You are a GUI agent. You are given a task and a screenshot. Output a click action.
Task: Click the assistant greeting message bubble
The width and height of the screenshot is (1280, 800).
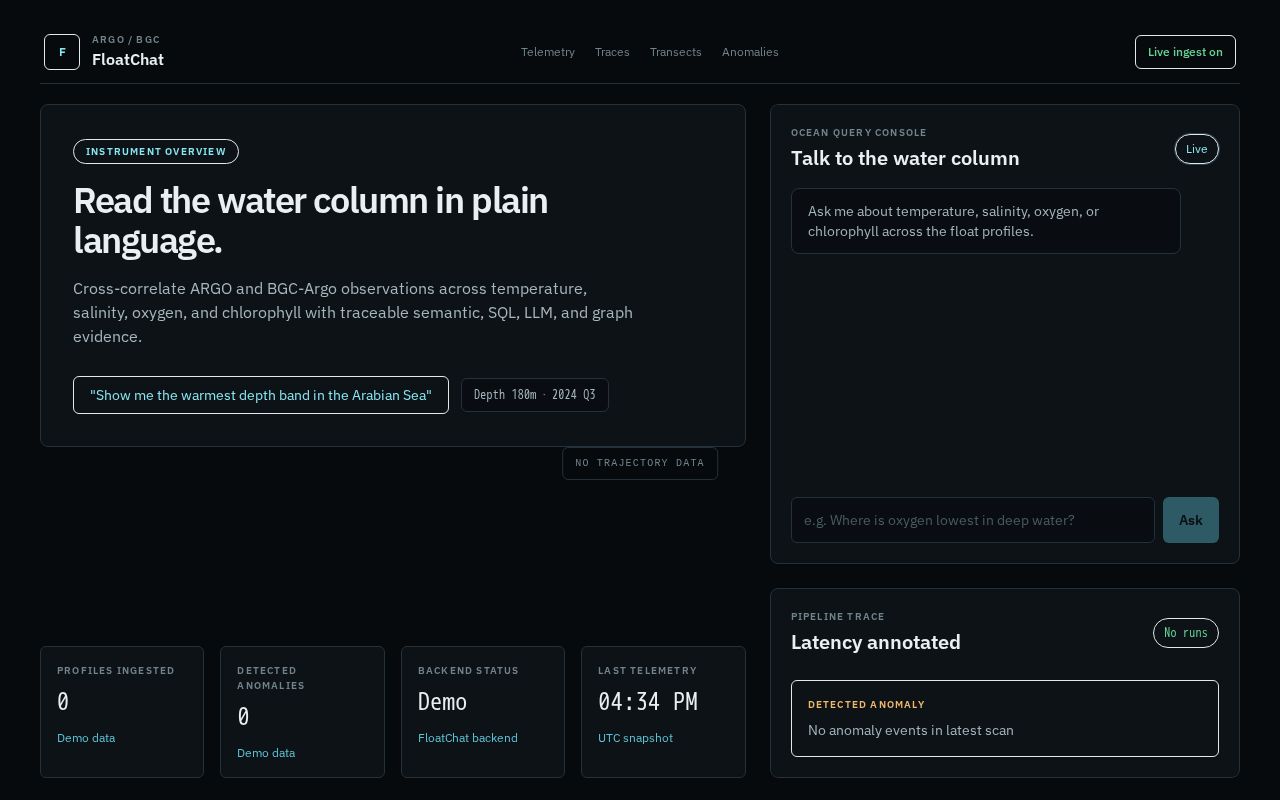click(x=986, y=221)
